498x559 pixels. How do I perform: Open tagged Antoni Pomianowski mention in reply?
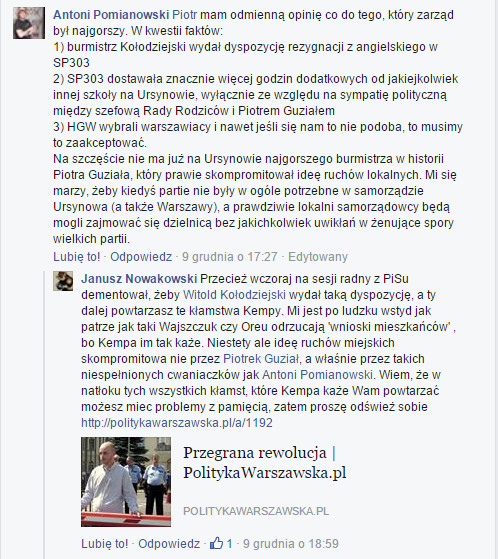[317, 375]
